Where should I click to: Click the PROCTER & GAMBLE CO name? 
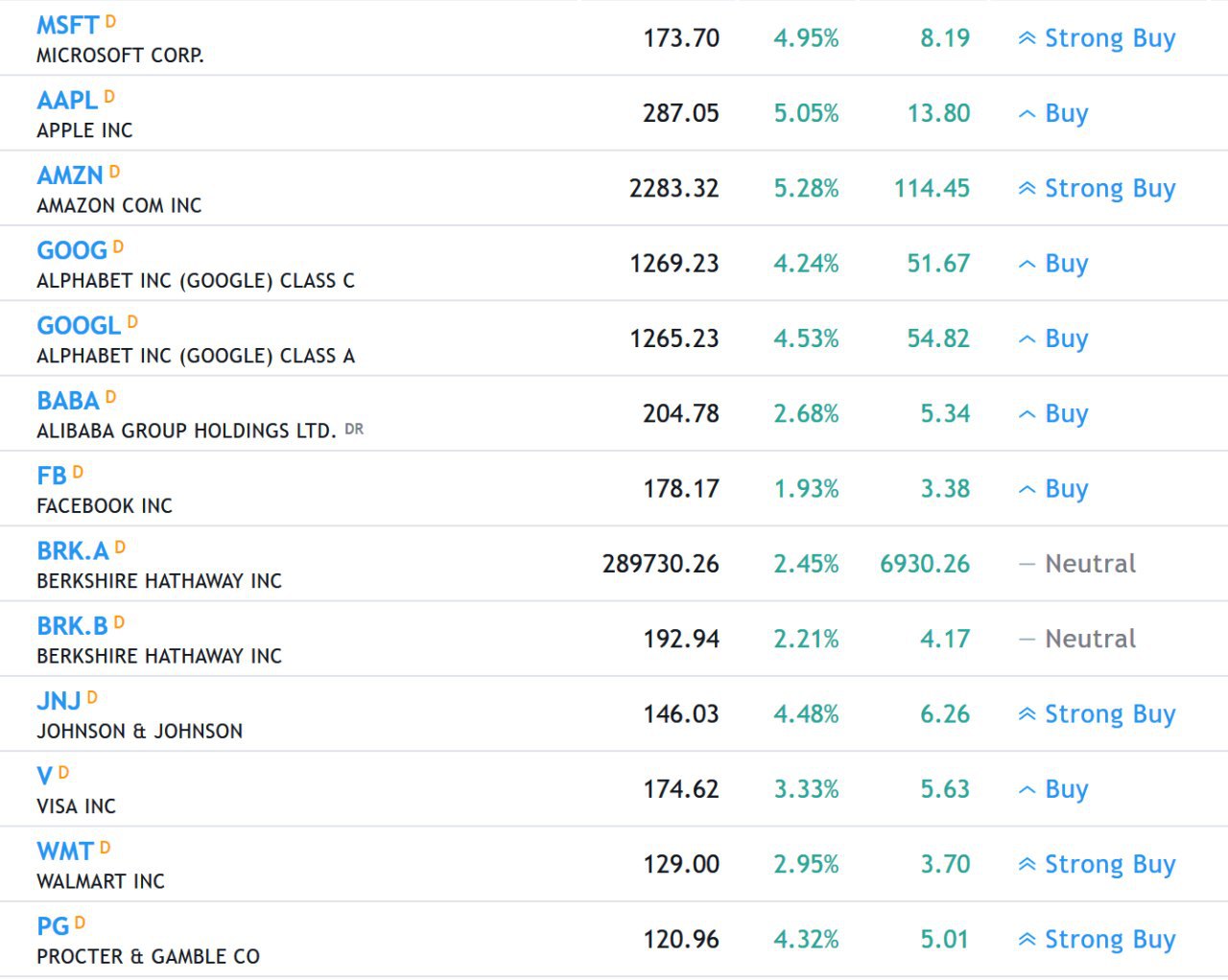149,957
